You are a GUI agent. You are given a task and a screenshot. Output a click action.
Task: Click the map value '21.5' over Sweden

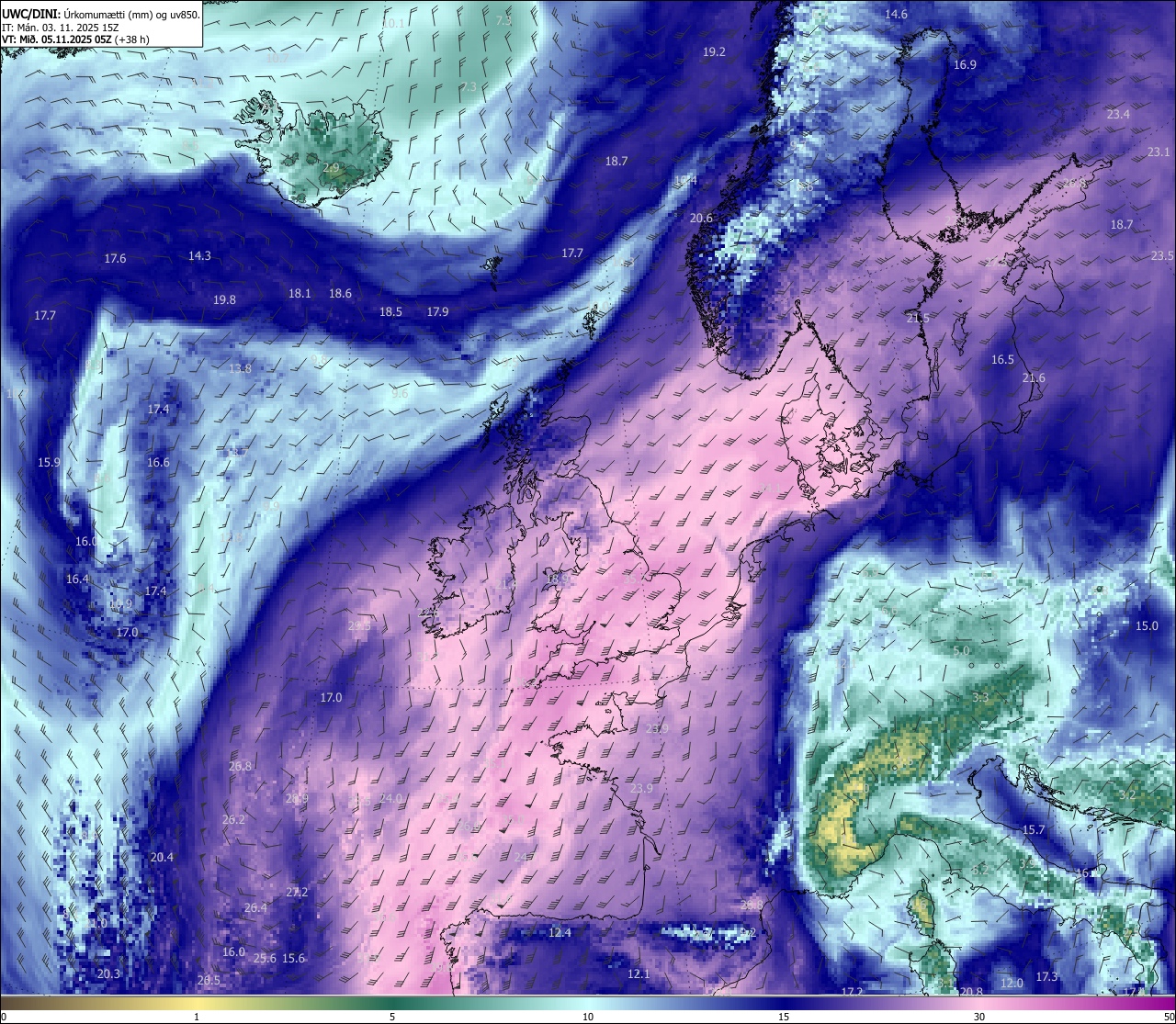pos(918,319)
